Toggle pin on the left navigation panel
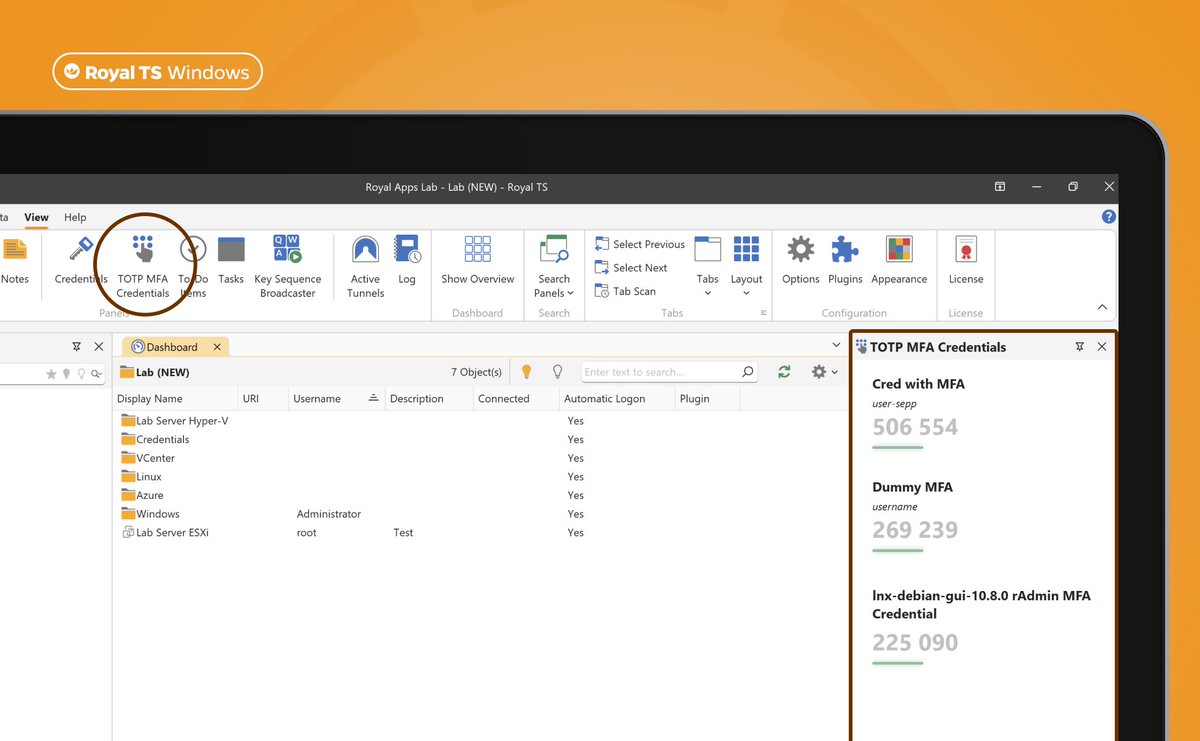The height and width of the screenshot is (741, 1200). point(77,346)
